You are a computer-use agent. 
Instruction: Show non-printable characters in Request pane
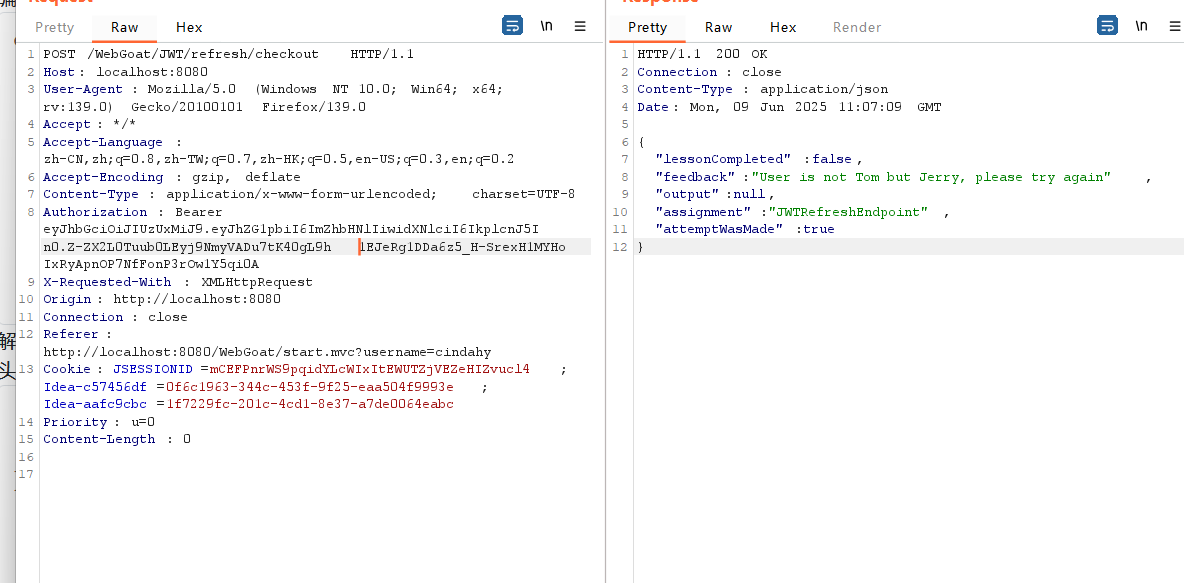(546, 26)
